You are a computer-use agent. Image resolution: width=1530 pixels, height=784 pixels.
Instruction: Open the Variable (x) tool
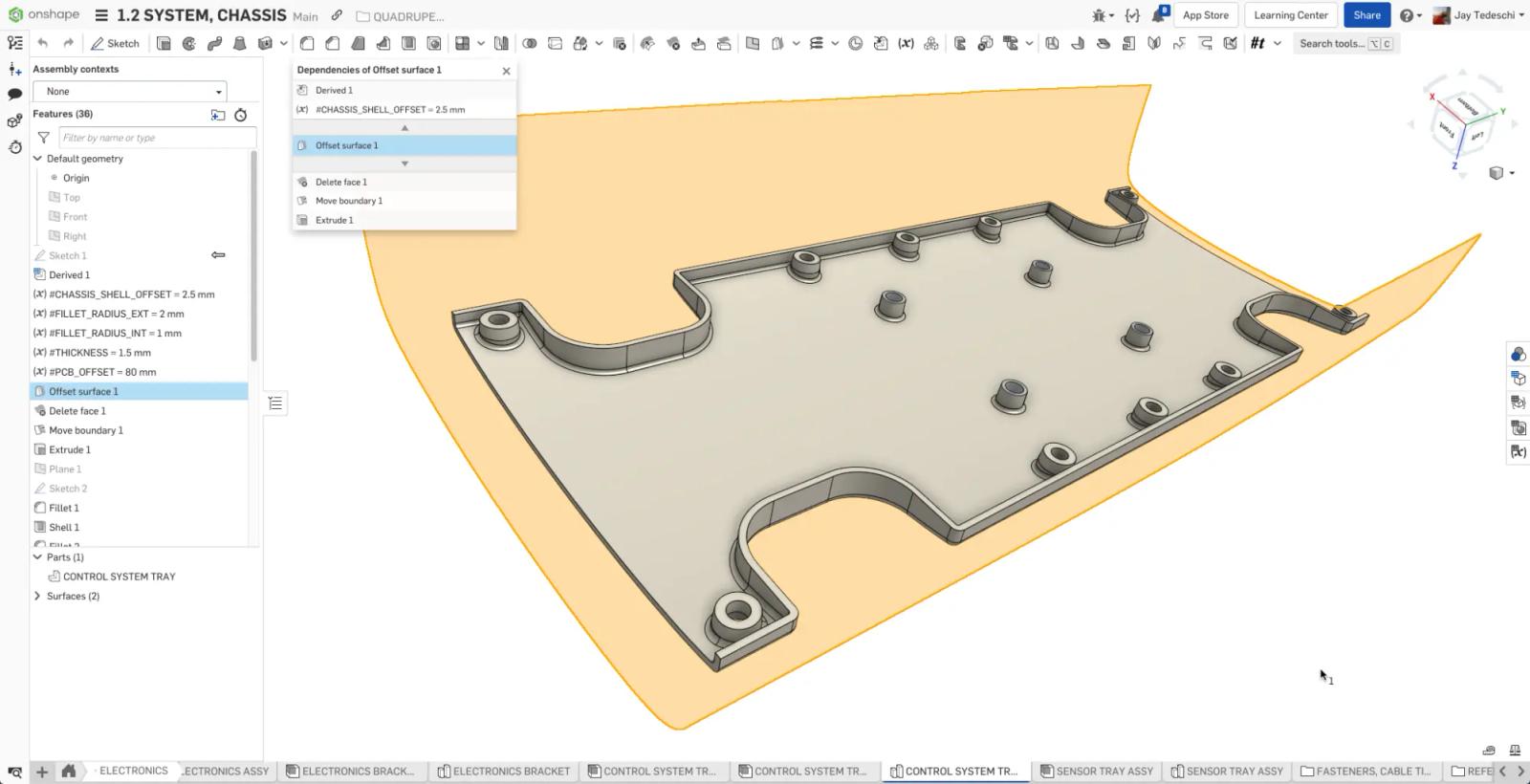(x=906, y=43)
